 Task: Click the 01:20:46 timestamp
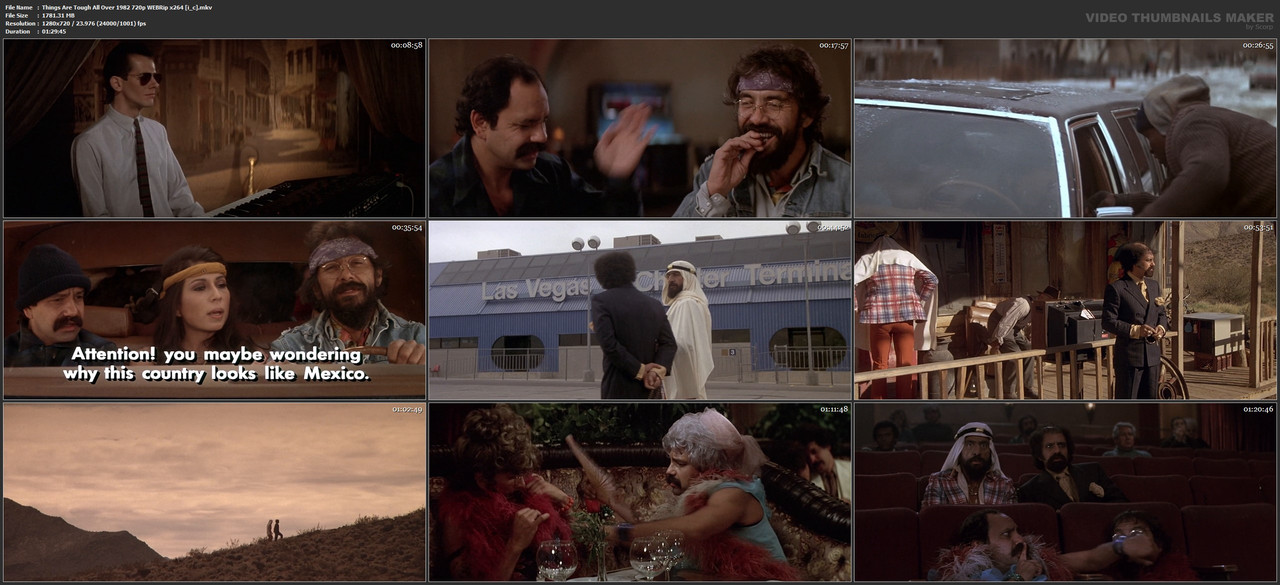coord(1258,409)
